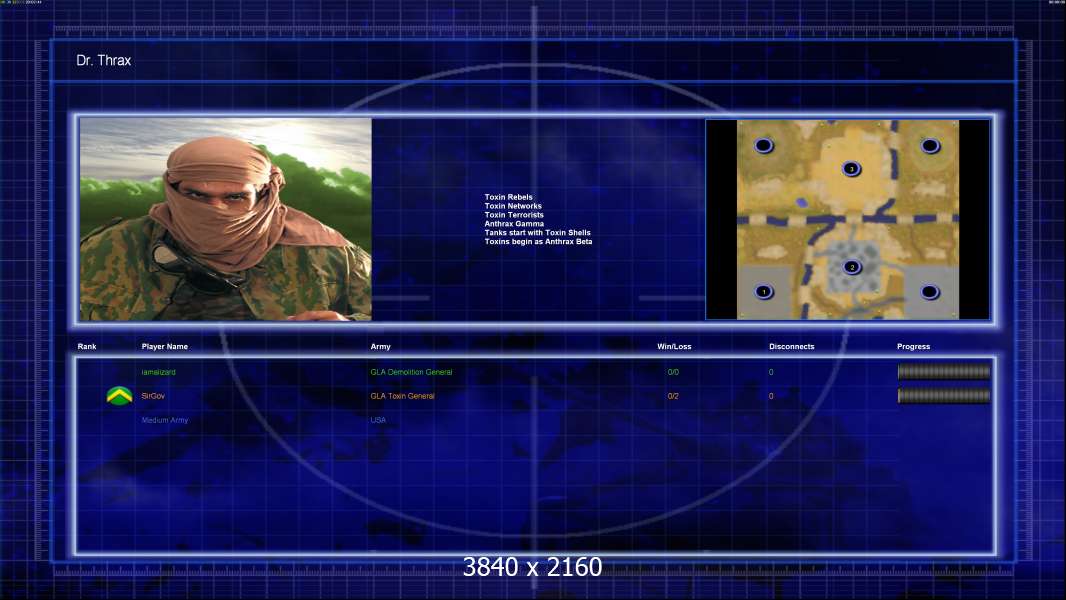Click the Medium Army AI player entry
The width and height of the screenshot is (1066, 600).
pos(165,420)
